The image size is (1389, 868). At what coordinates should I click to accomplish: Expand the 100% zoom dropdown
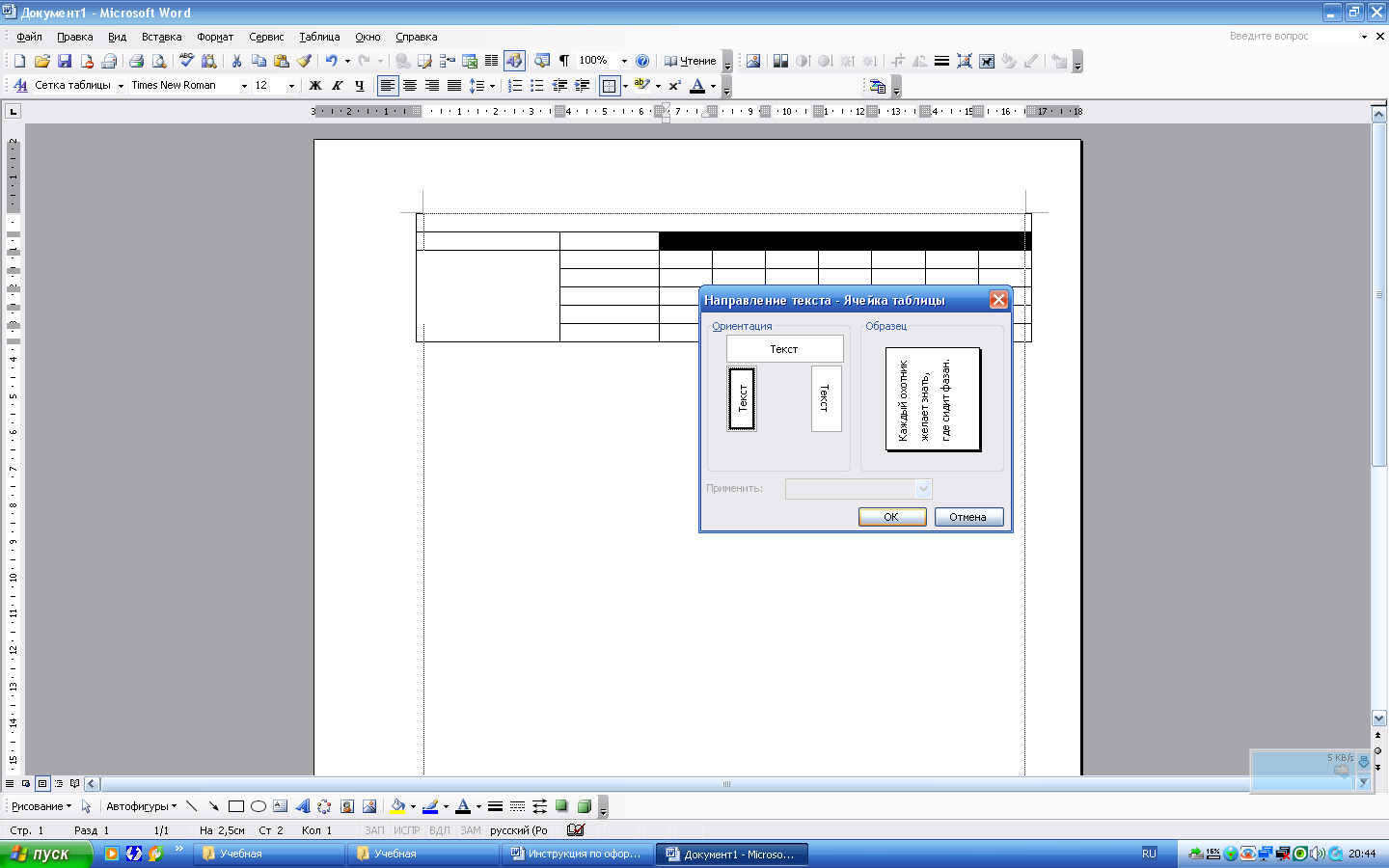pyautogui.click(x=624, y=61)
